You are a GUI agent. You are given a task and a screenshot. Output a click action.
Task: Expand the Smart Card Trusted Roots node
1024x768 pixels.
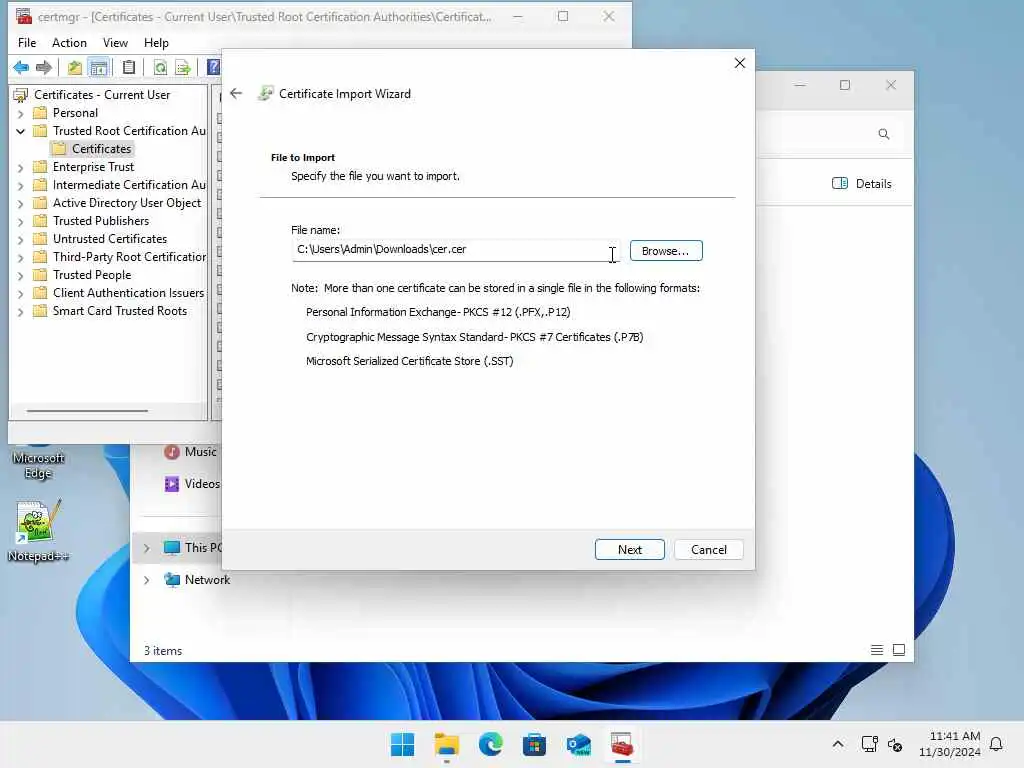pyautogui.click(x=20, y=312)
